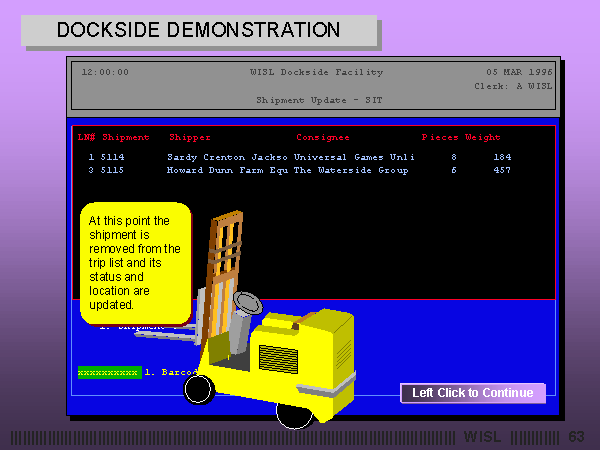Viewport: 600px width, 450px height.
Task: Click the 12:00:00 clock display
Action: [105, 72]
